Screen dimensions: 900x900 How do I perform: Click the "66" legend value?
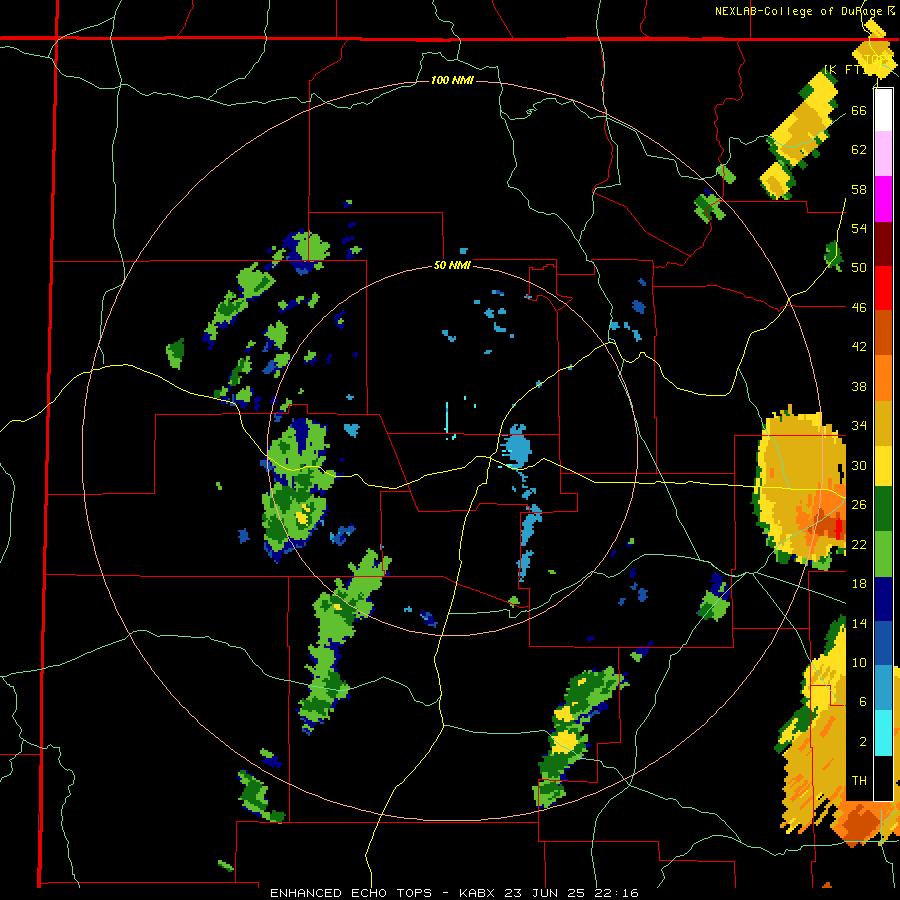click(x=859, y=110)
